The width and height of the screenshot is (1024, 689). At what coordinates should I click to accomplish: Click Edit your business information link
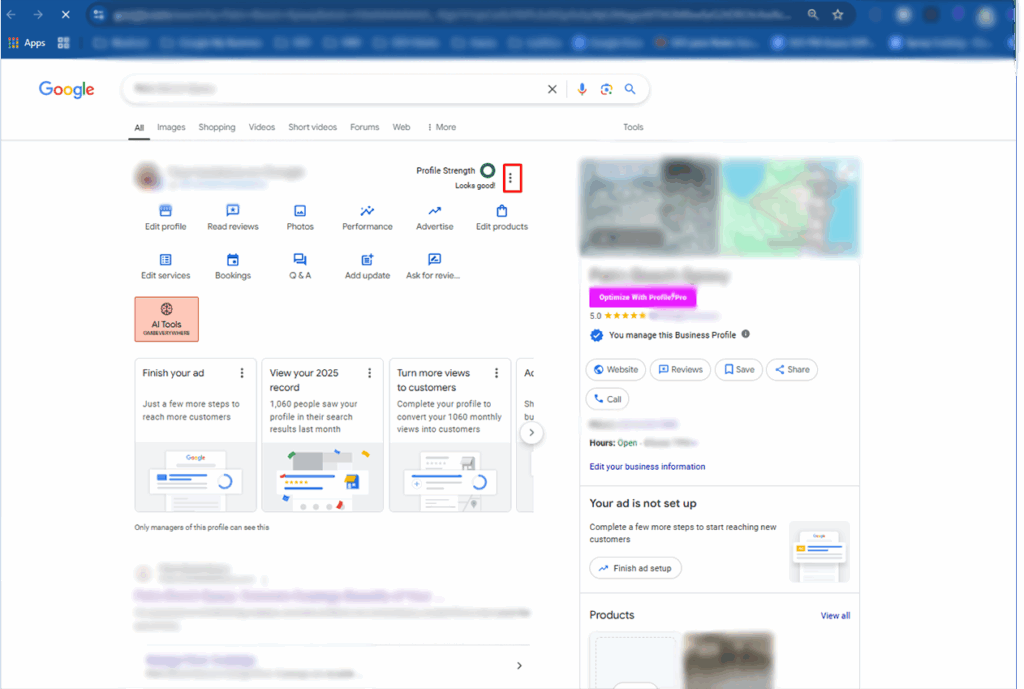(x=647, y=467)
